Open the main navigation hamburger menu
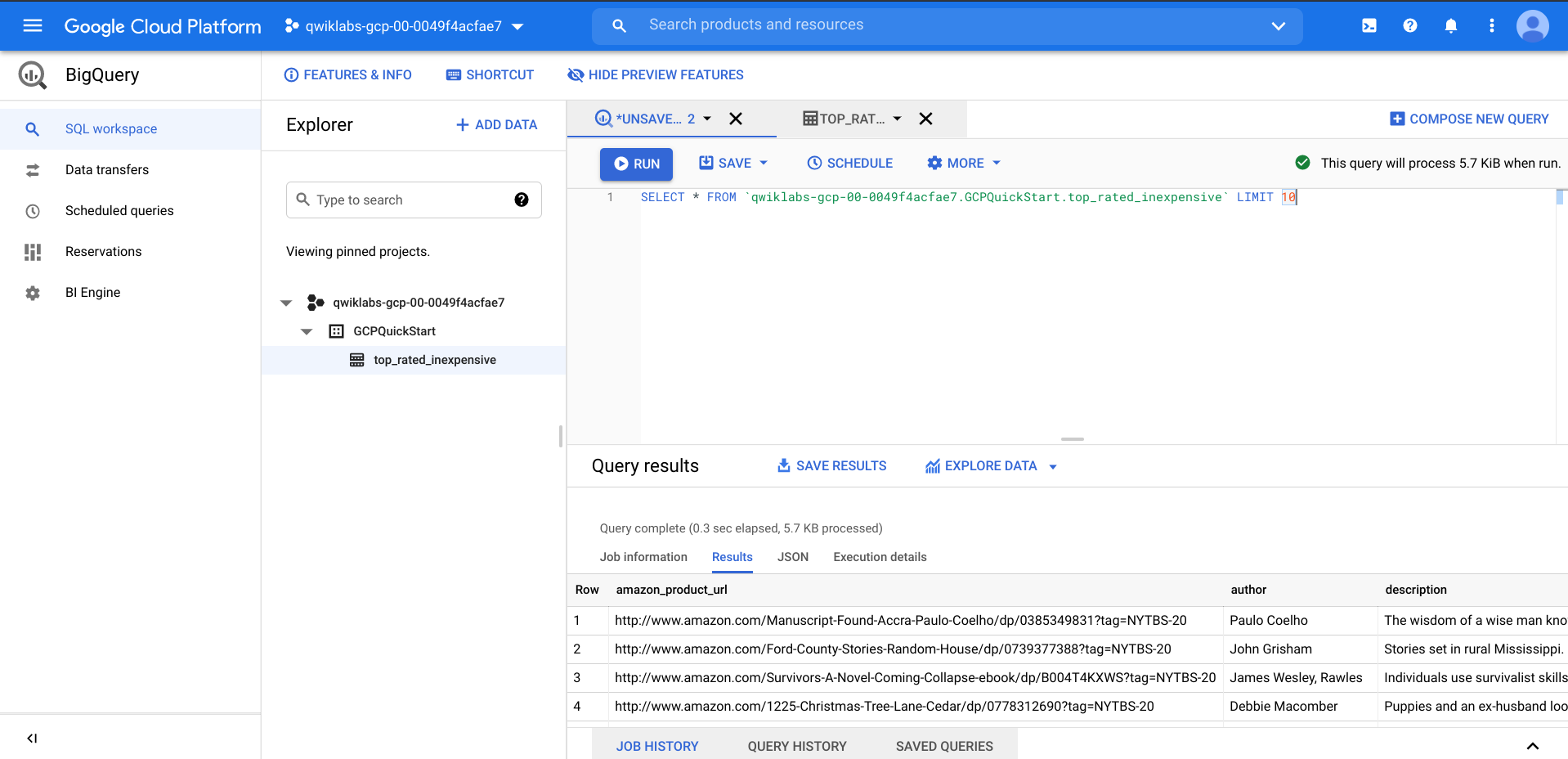 click(x=33, y=25)
